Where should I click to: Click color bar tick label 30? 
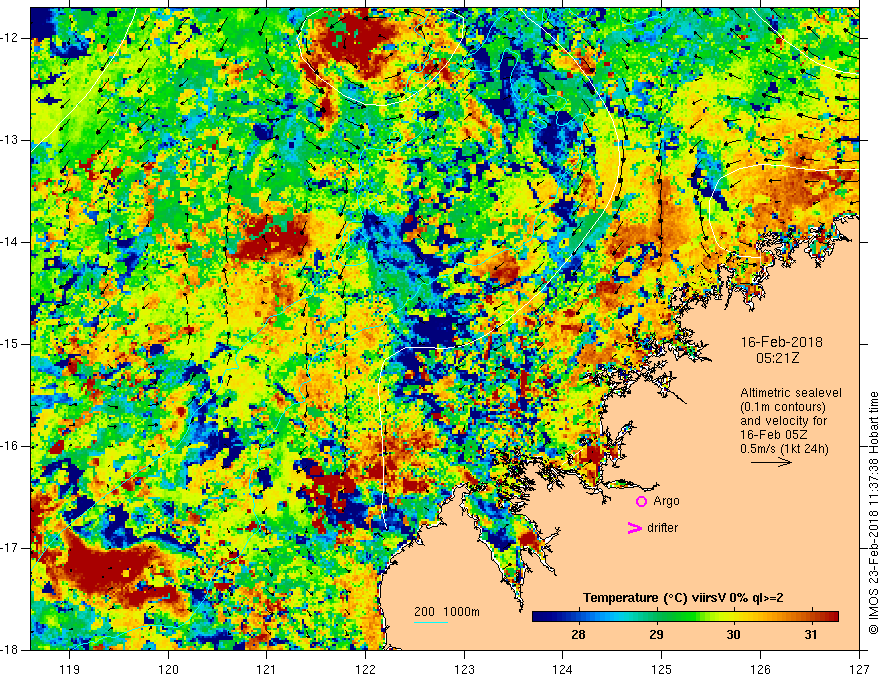coord(733,635)
